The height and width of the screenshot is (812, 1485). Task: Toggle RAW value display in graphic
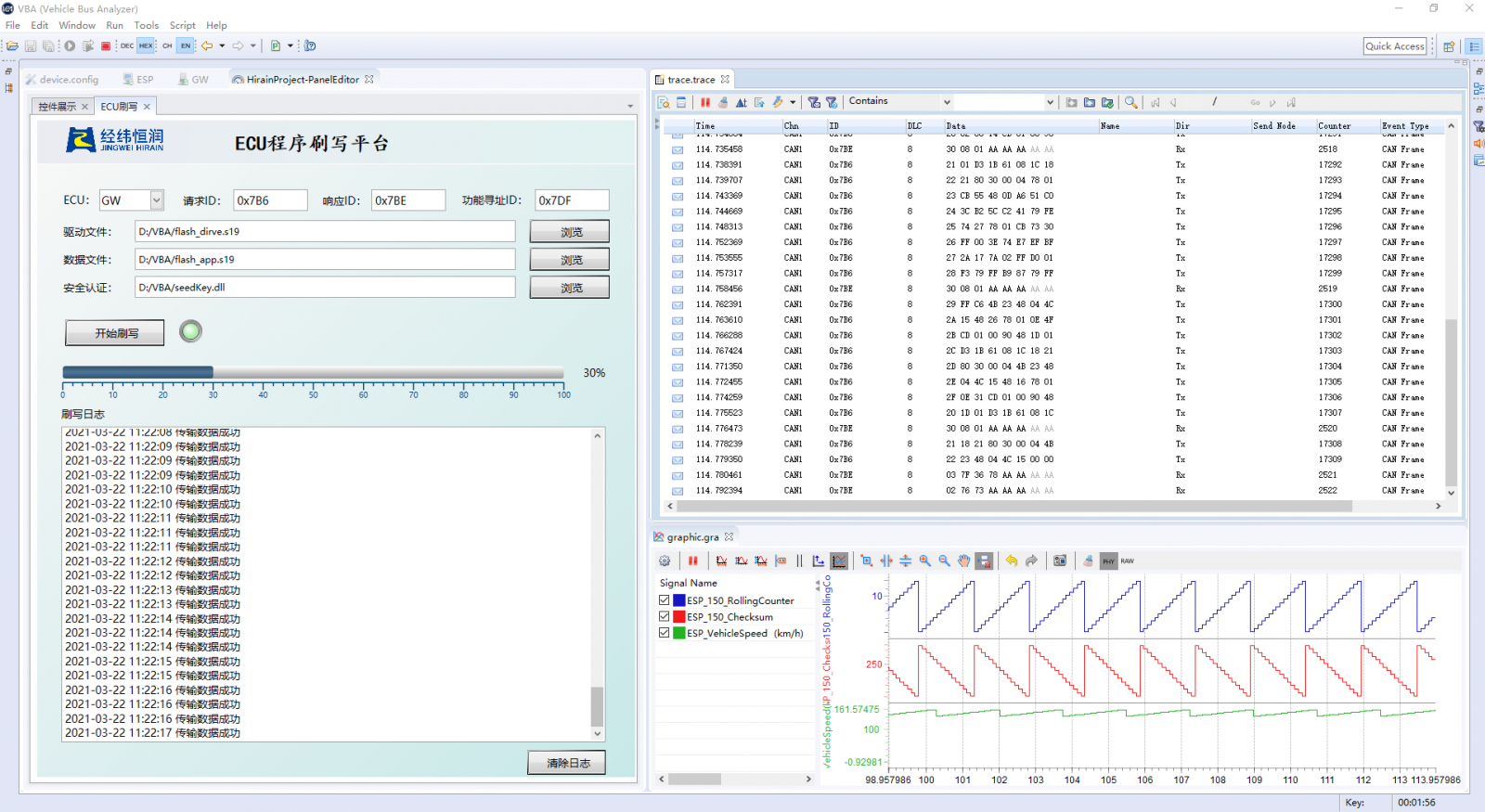tap(1128, 561)
